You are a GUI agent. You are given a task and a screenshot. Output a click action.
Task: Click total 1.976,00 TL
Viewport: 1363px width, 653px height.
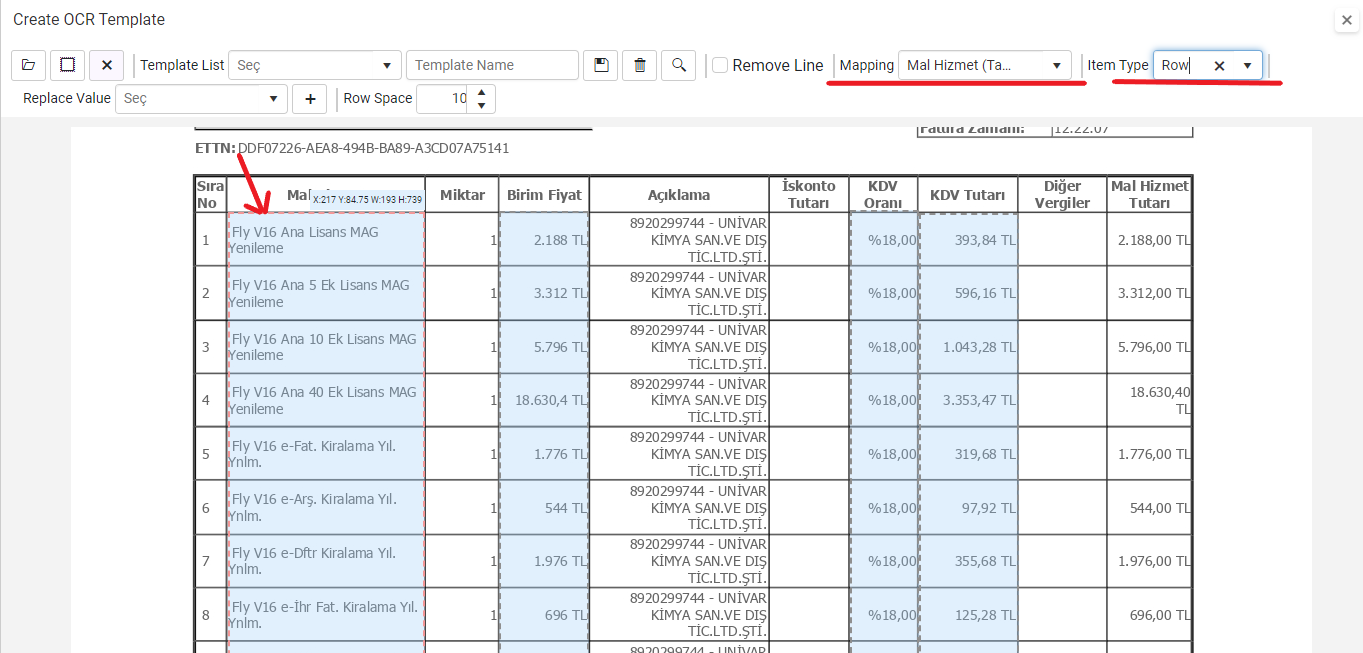click(1154, 561)
